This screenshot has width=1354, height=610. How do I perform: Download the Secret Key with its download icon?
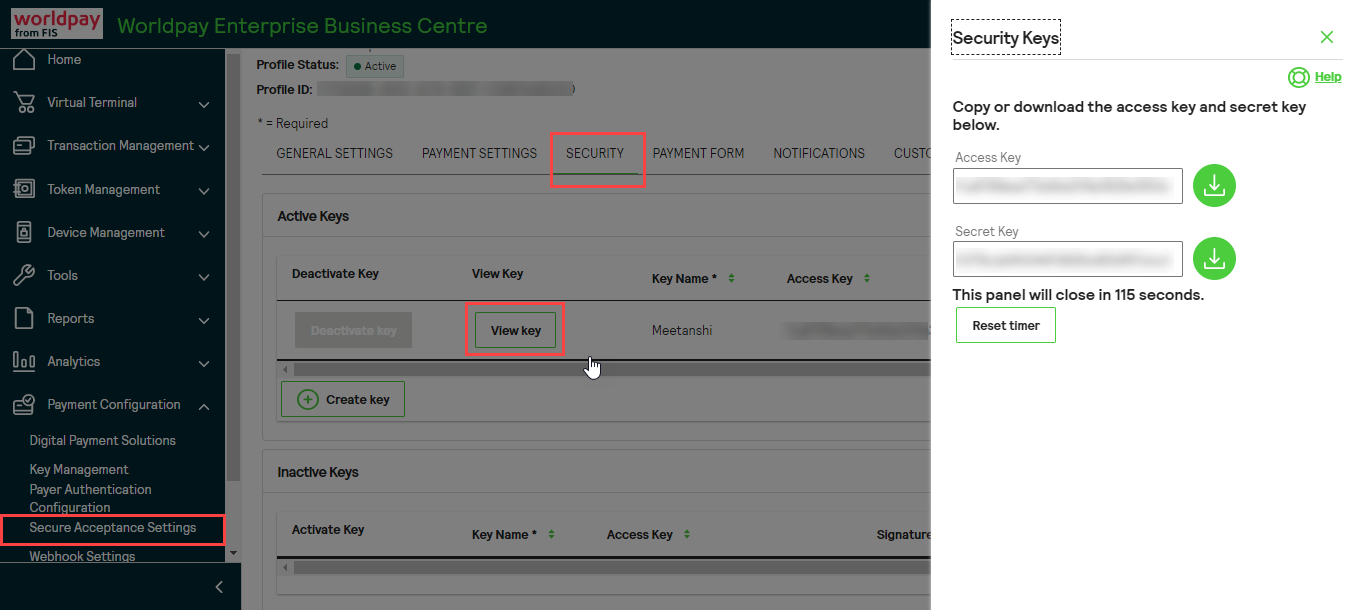(1214, 259)
